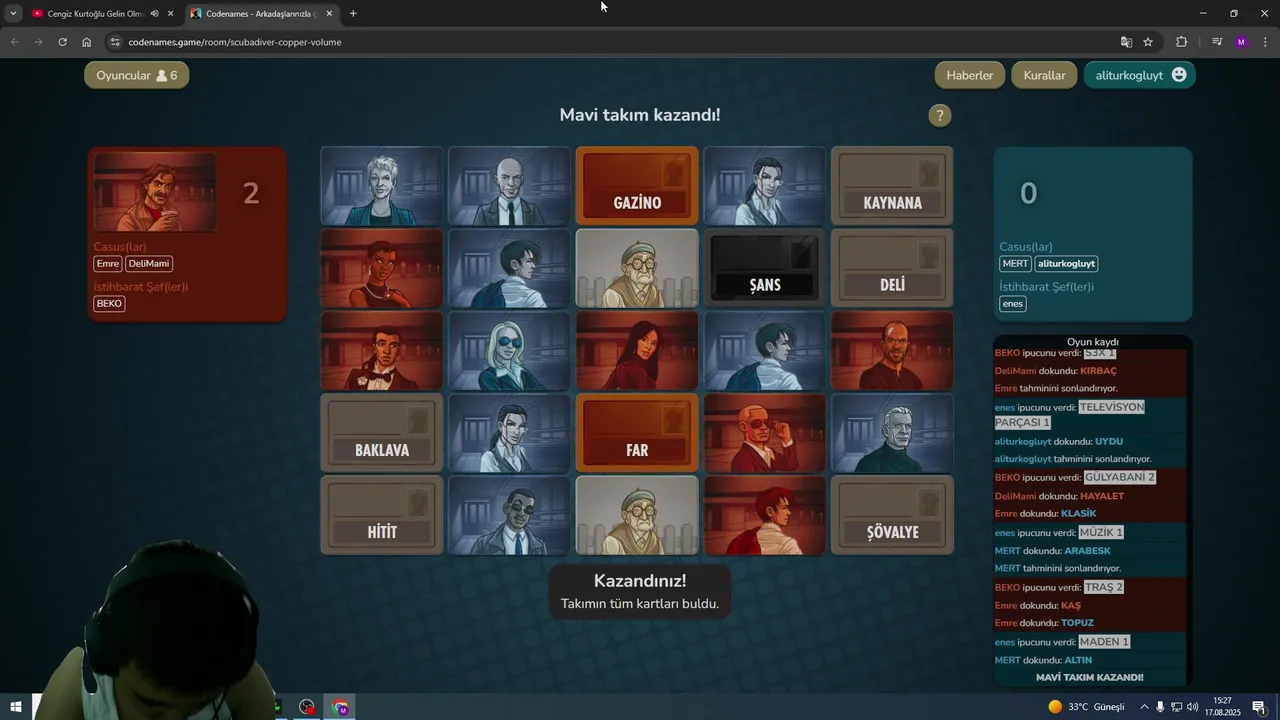
Task: Click blue team player tag MERT
Action: [1015, 264]
